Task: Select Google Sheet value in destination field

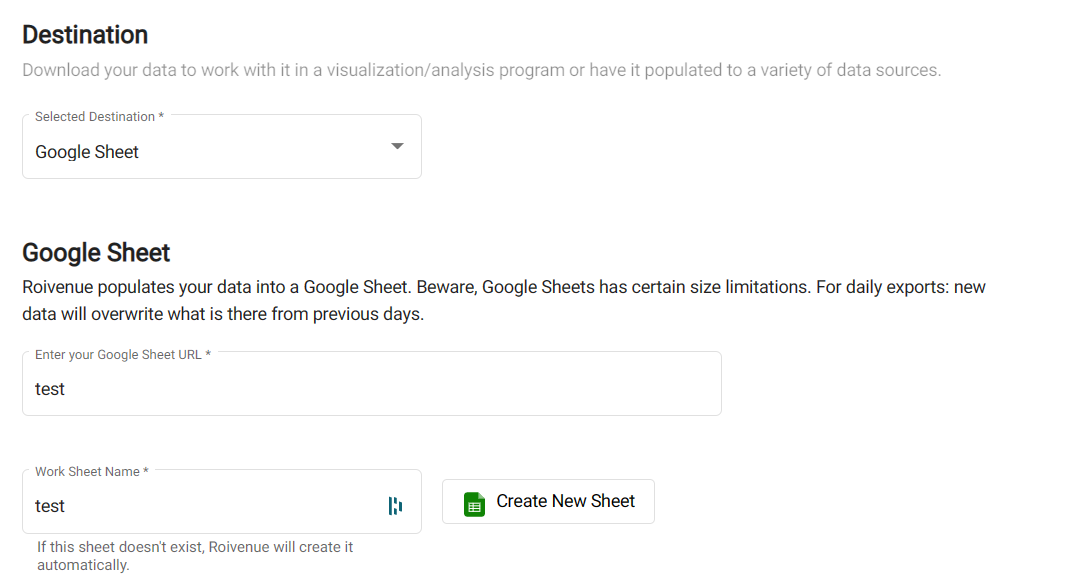Action: coord(87,152)
